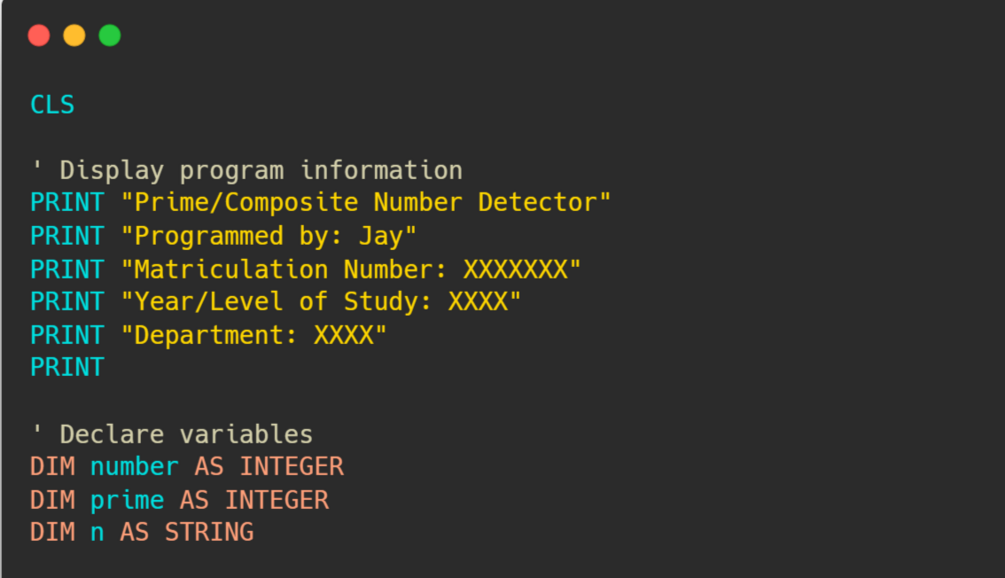This screenshot has width=1005, height=578.
Task: Click the red close window dot
Action: coord(39,36)
